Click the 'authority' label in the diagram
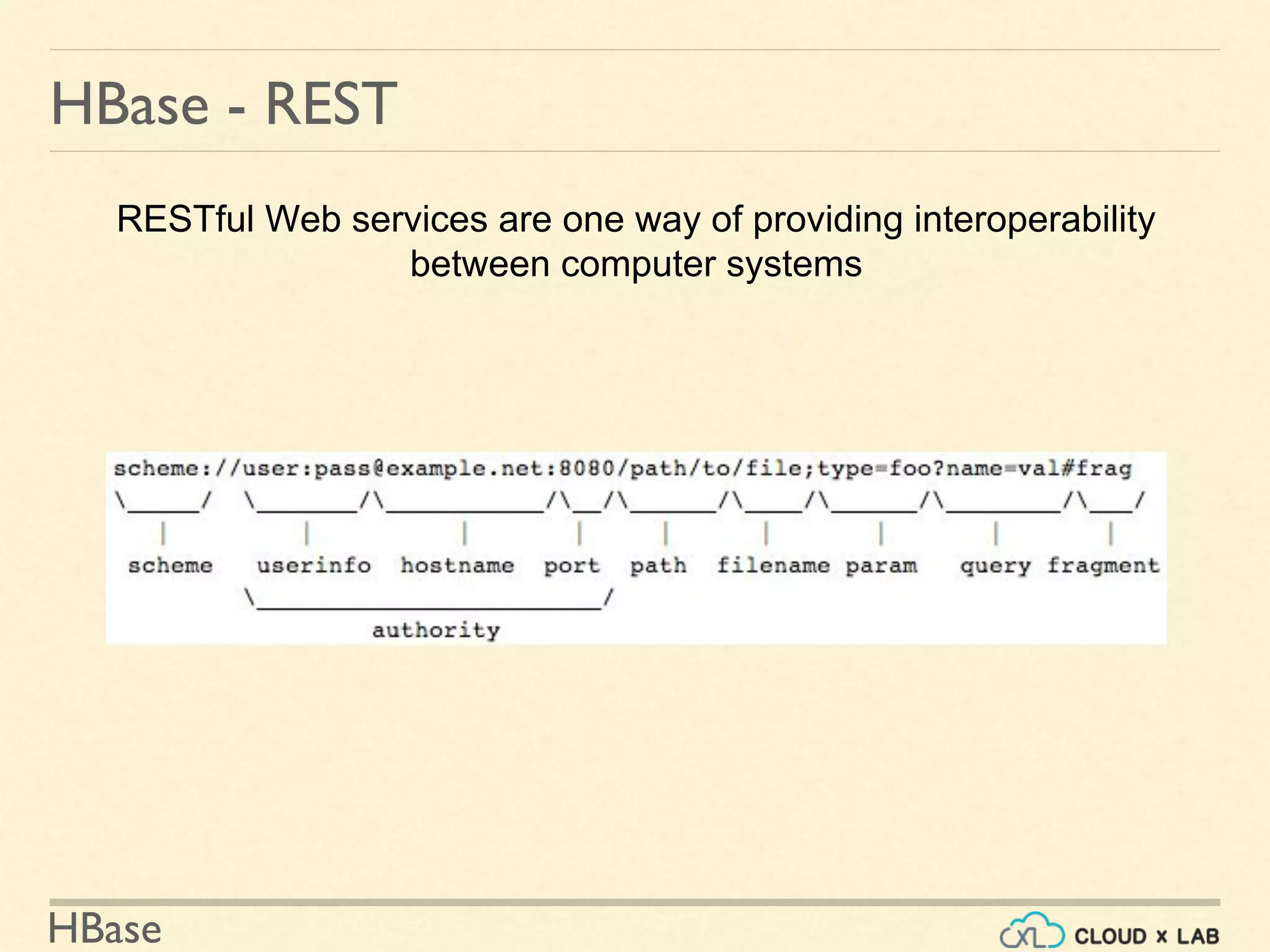The image size is (1270, 952). pos(436,630)
